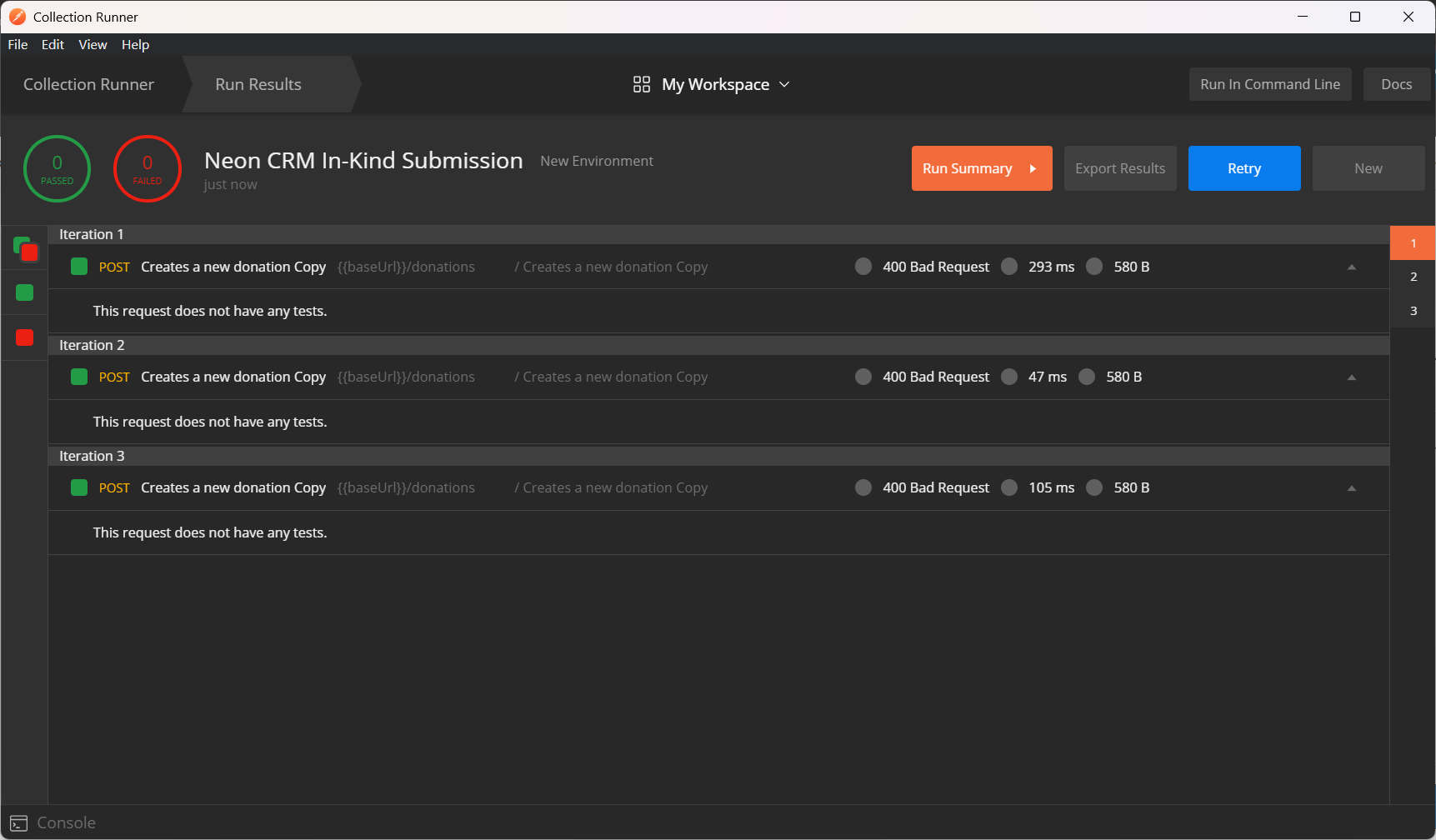Click the Console label at the bottom
This screenshot has width=1436, height=840.
[x=67, y=823]
